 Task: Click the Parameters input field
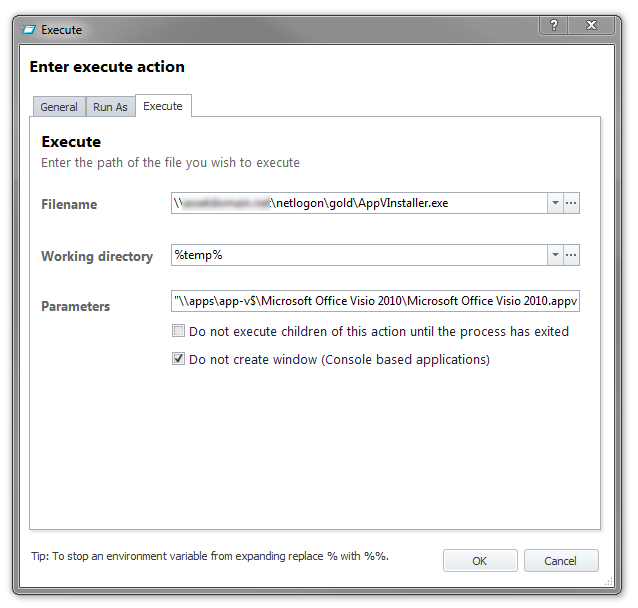[375, 301]
